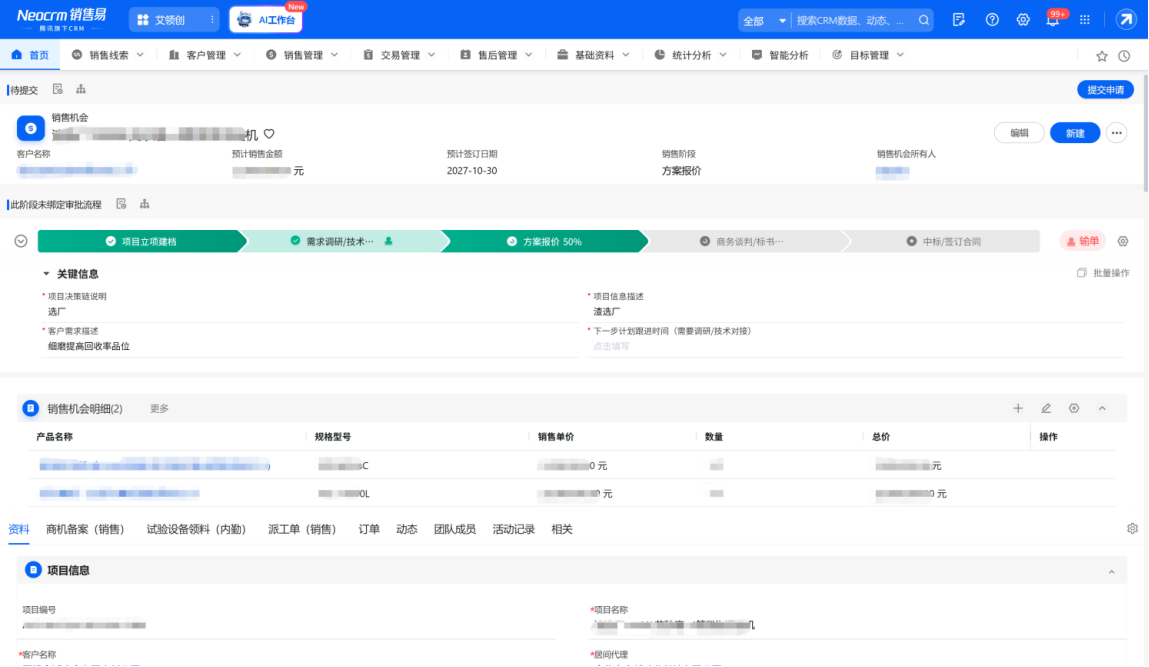
Task: Click the 输单 button
Action: point(1082,241)
